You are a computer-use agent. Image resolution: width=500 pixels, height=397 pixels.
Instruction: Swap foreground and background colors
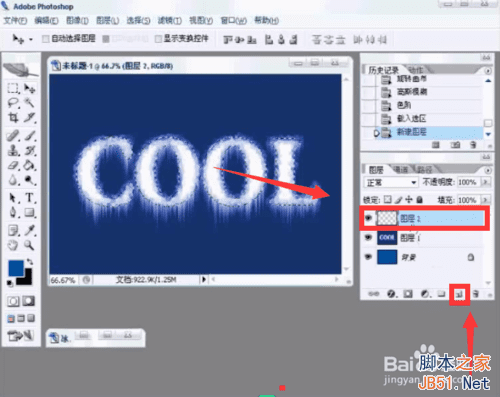tap(30, 261)
